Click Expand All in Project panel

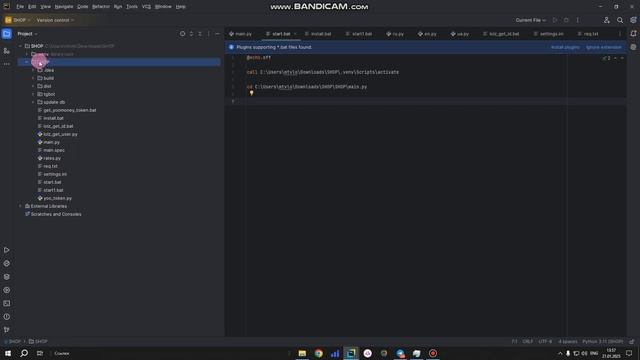click(191, 34)
